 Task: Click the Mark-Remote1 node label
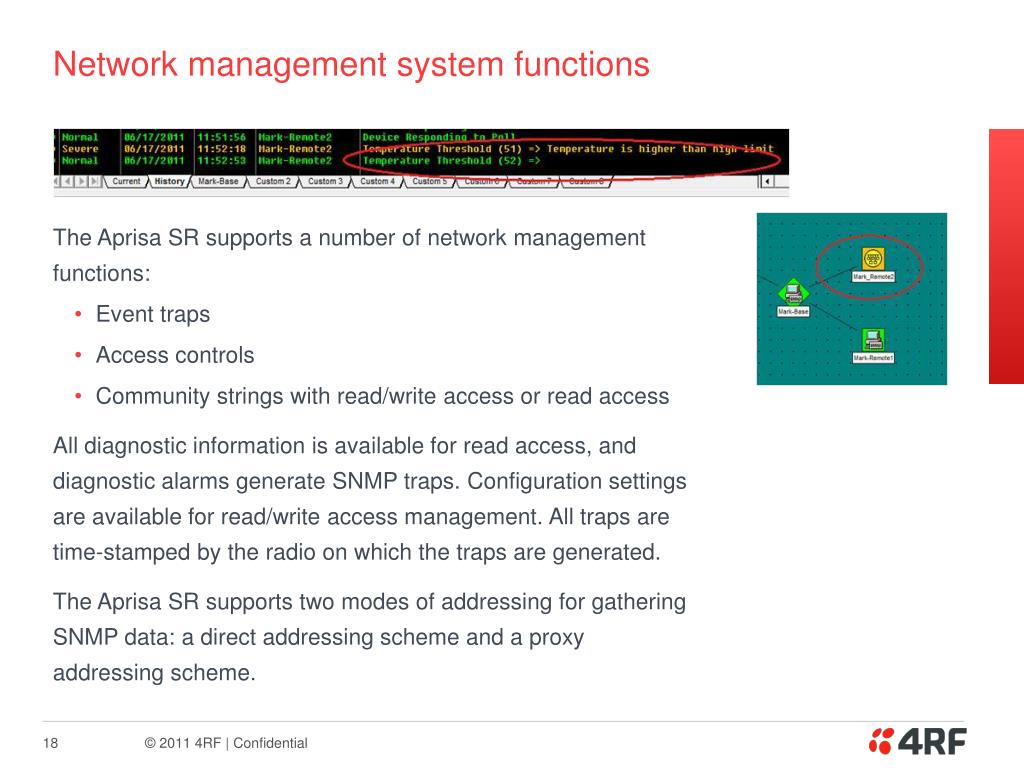pyautogui.click(x=873, y=358)
